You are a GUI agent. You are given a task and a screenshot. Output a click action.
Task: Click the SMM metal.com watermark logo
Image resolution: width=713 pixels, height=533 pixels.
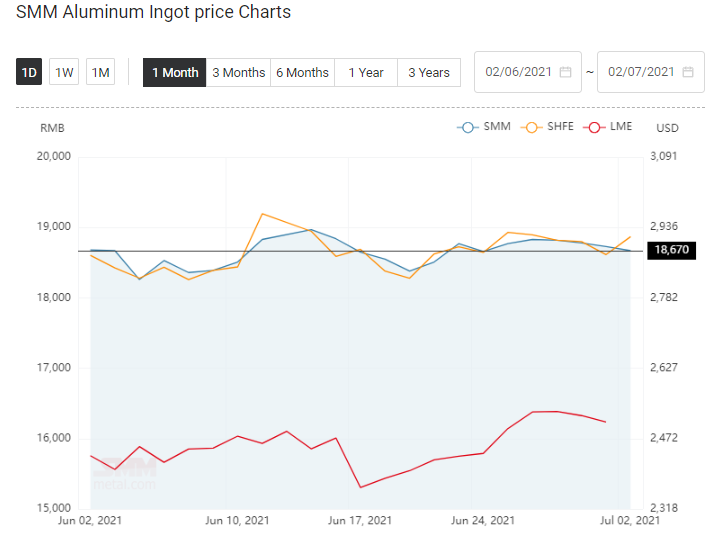tap(125, 474)
